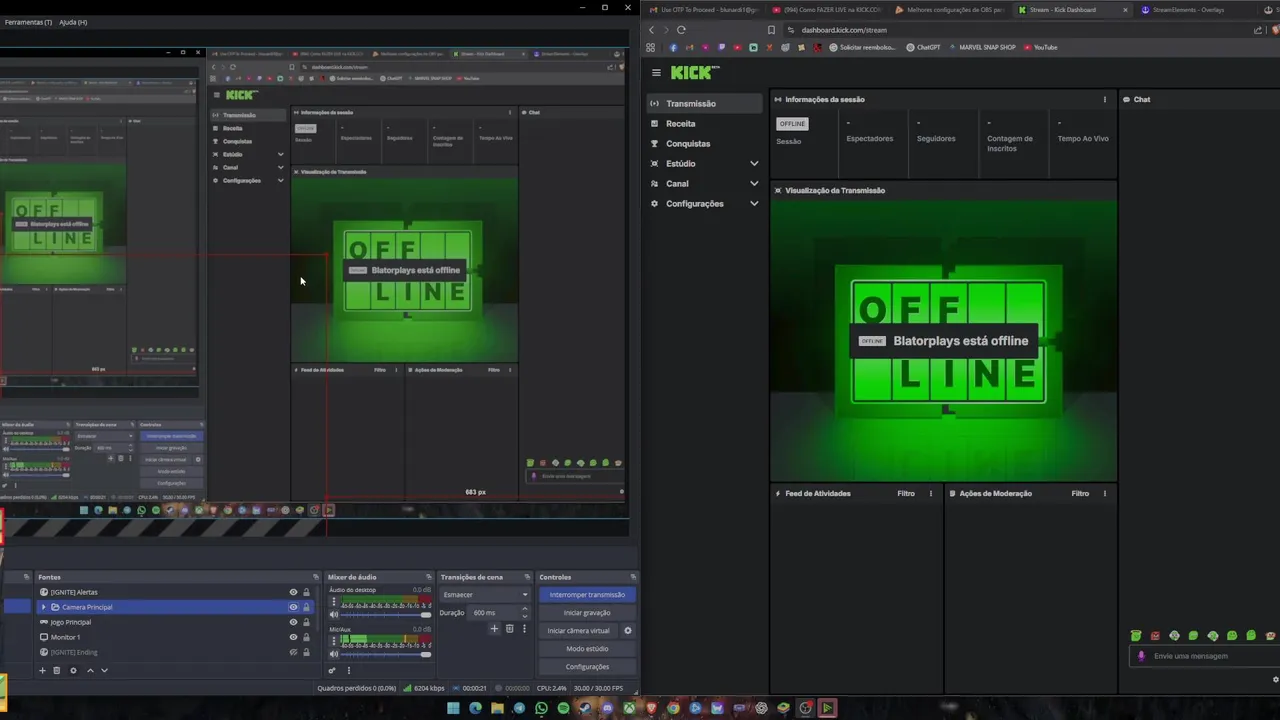Open Feed de Atividades Filtro dropdown
The width and height of the screenshot is (1280, 720).
[906, 493]
